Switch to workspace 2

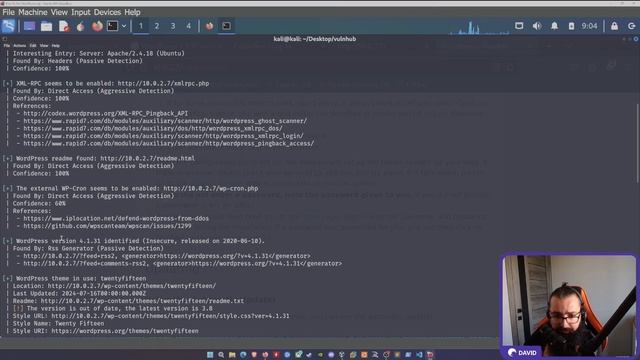pos(157,26)
